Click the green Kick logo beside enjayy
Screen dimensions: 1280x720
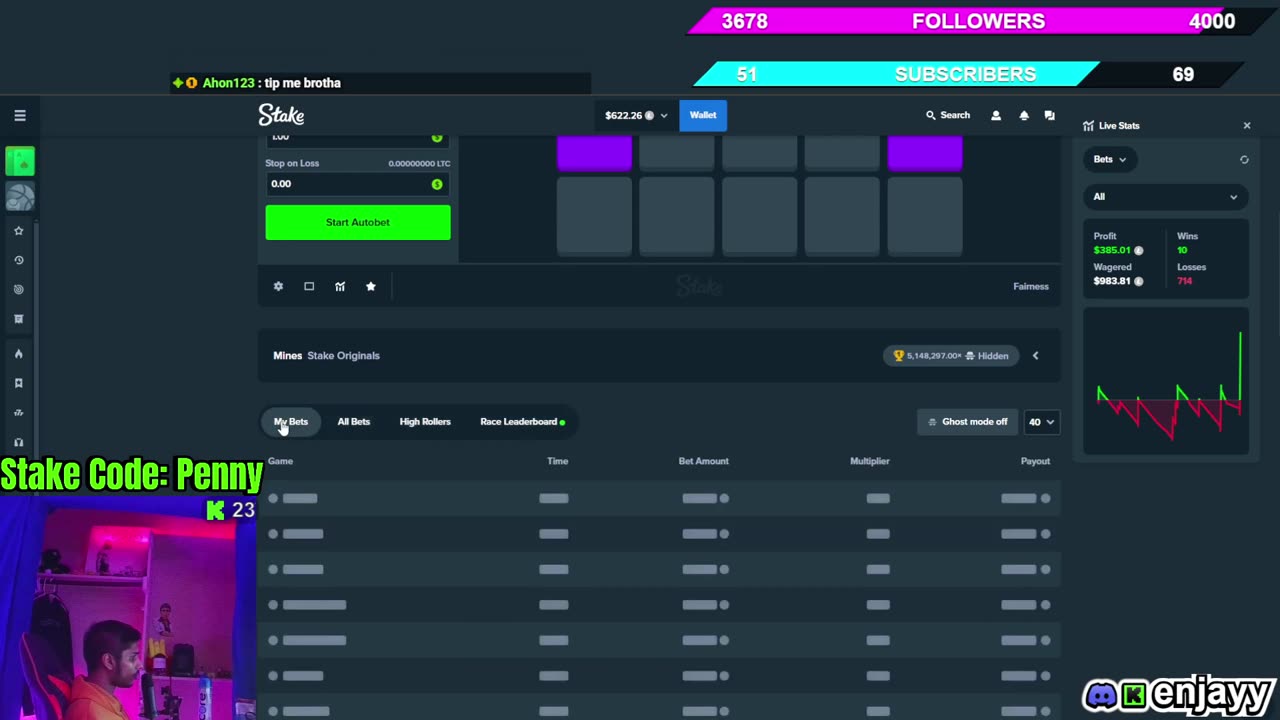(1134, 694)
